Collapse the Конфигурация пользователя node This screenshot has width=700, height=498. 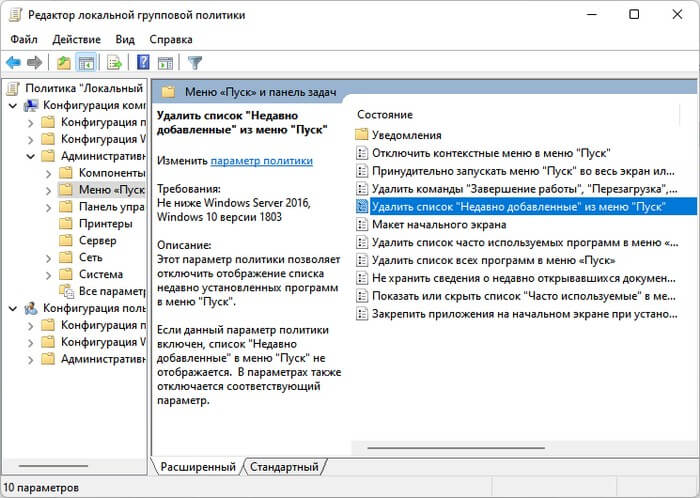pyautogui.click(x=13, y=308)
